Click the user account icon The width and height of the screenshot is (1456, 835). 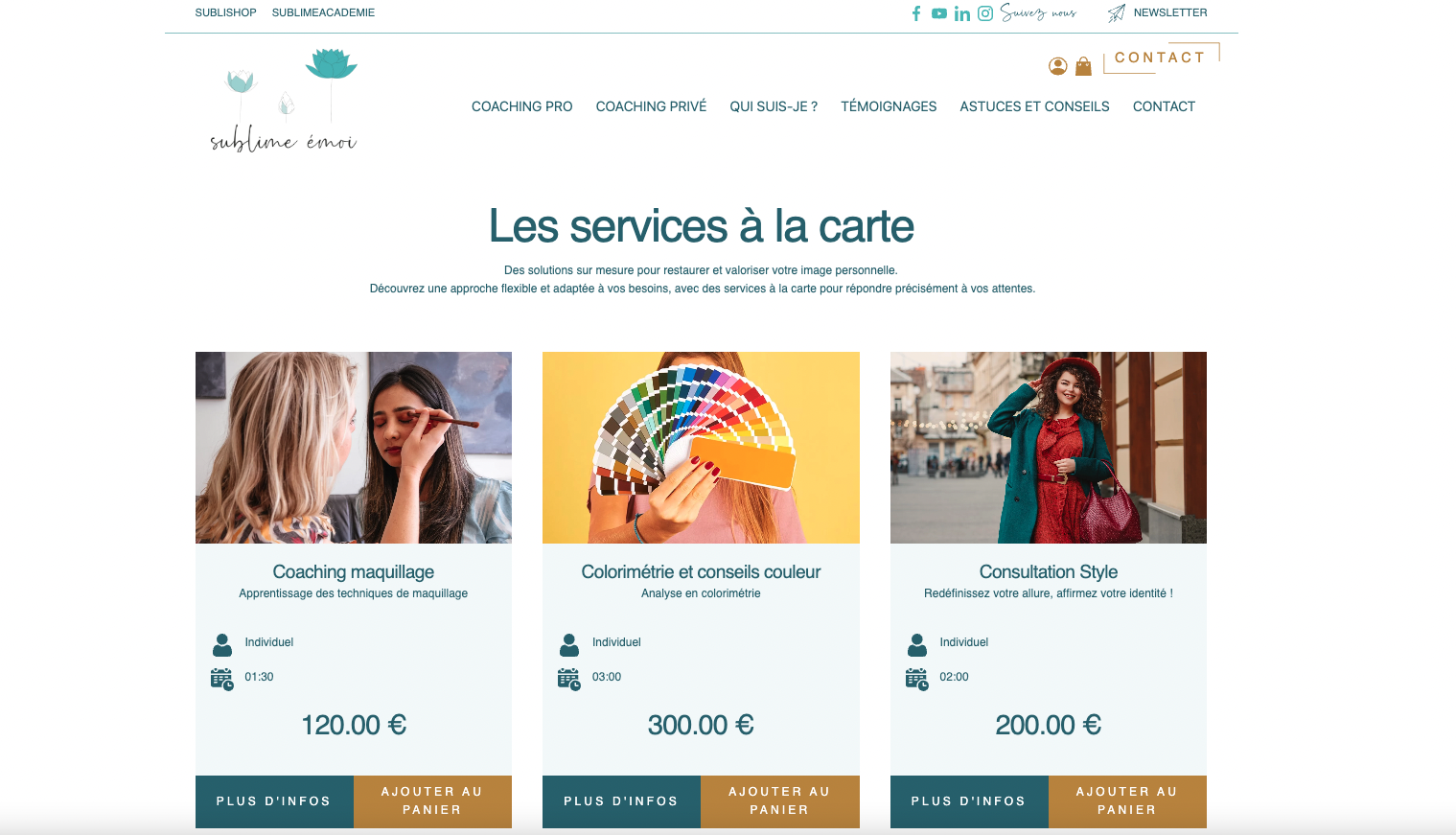click(1058, 66)
